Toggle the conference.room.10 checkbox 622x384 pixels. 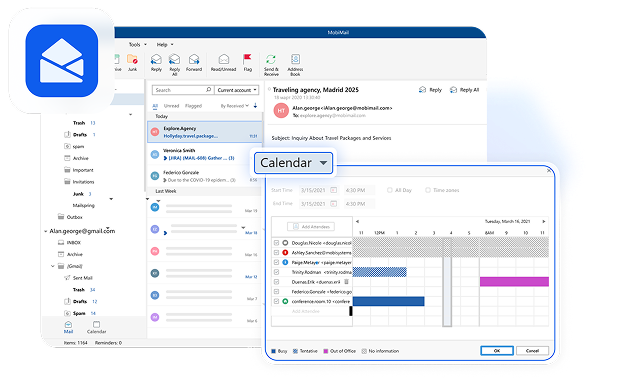(276, 301)
